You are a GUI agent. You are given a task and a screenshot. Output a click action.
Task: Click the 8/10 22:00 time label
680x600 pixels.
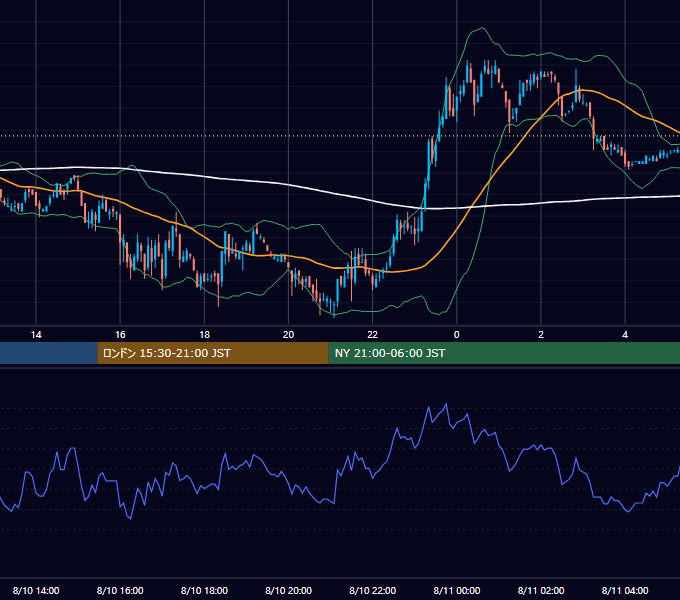click(x=373, y=590)
